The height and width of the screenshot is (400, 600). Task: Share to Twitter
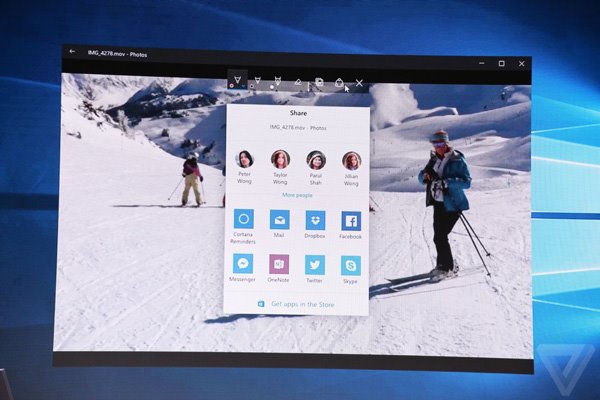click(x=315, y=269)
